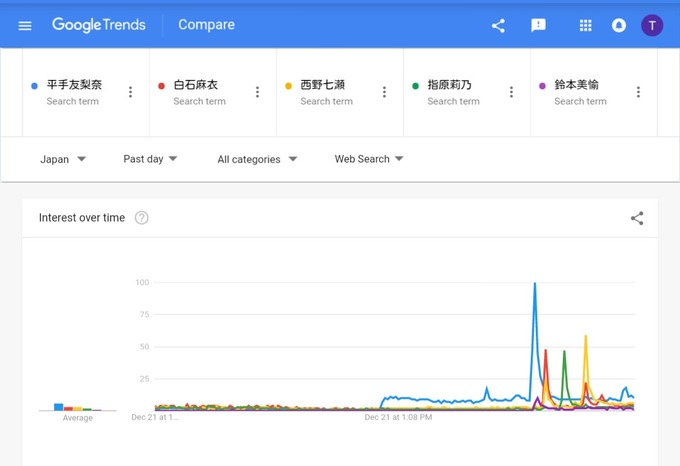Click the share icon in header
This screenshot has width=680, height=466.
498,25
